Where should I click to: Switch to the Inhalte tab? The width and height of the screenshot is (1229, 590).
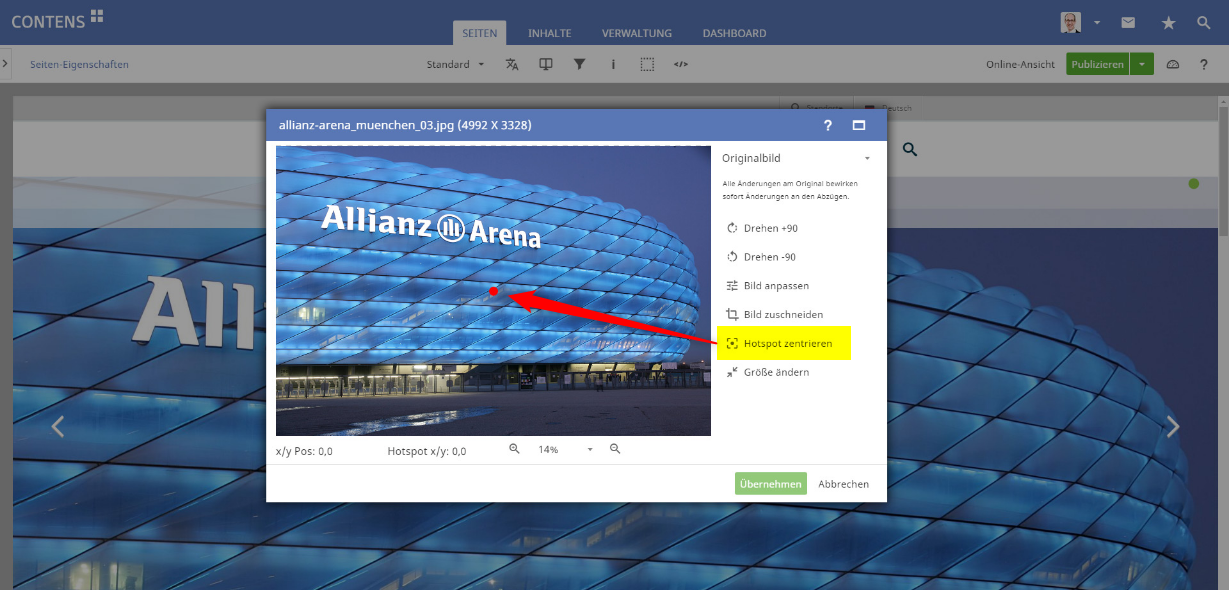pyautogui.click(x=549, y=33)
